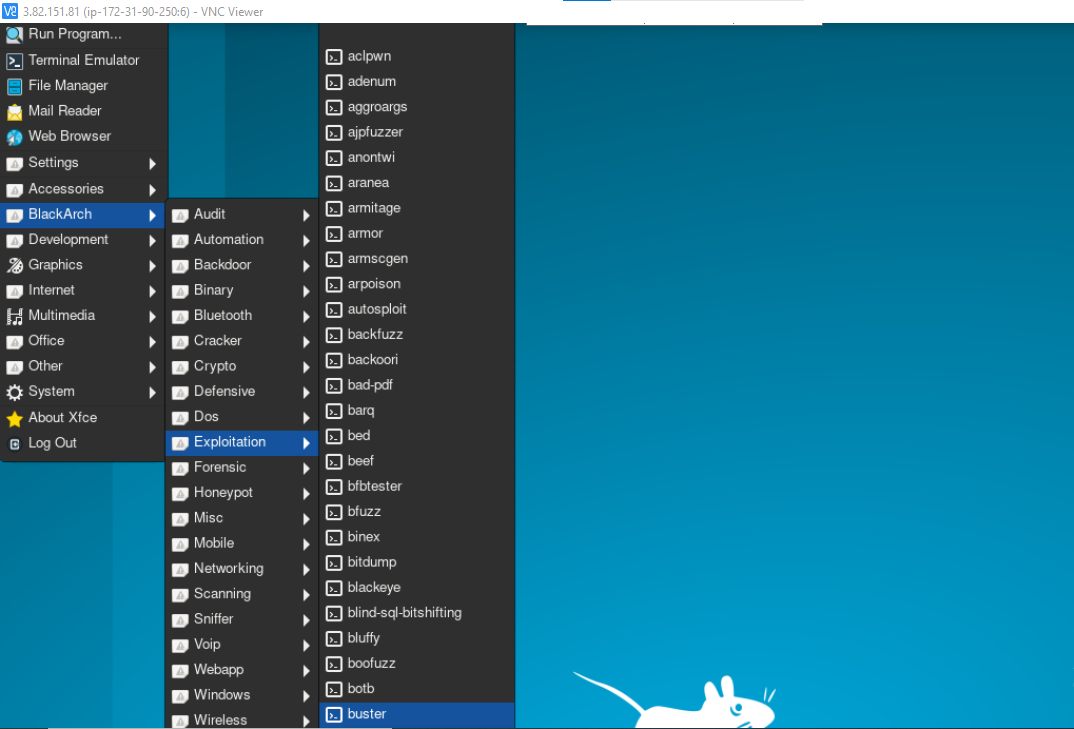
Task: Click the Graphics palette icon
Action: [x=14, y=265]
